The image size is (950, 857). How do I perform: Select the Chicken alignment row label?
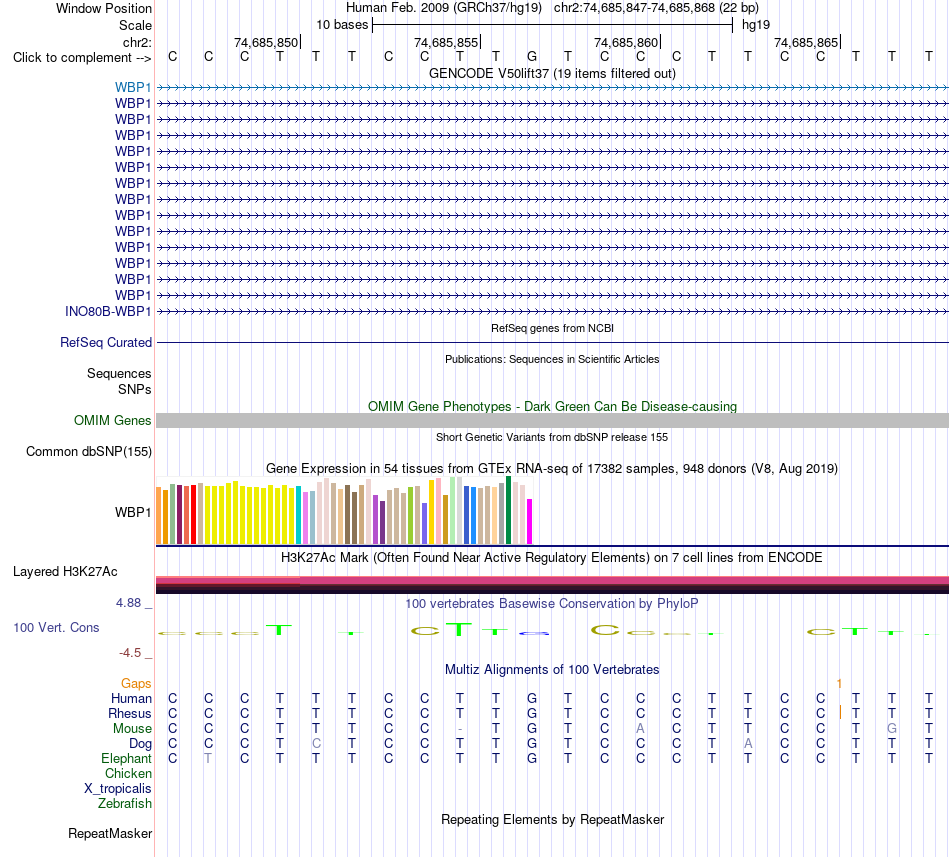[x=128, y=774]
